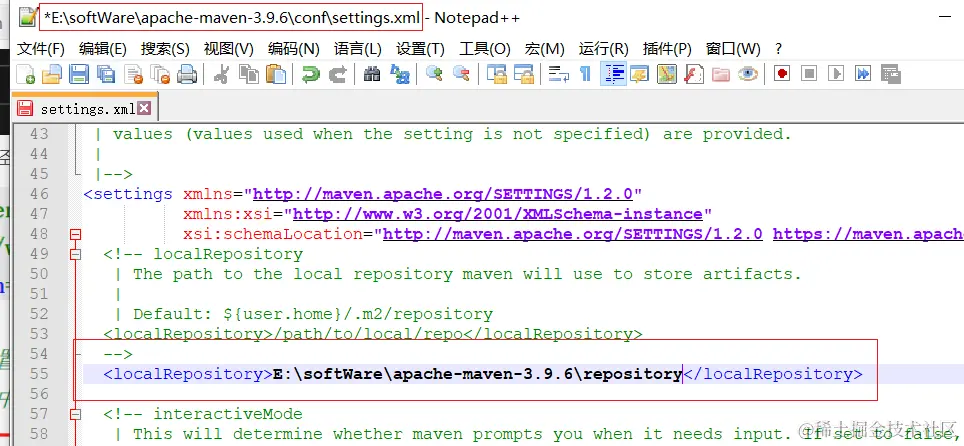Open the 编码(N) menu
Image resolution: width=964 pixels, height=446 pixels.
(294, 49)
